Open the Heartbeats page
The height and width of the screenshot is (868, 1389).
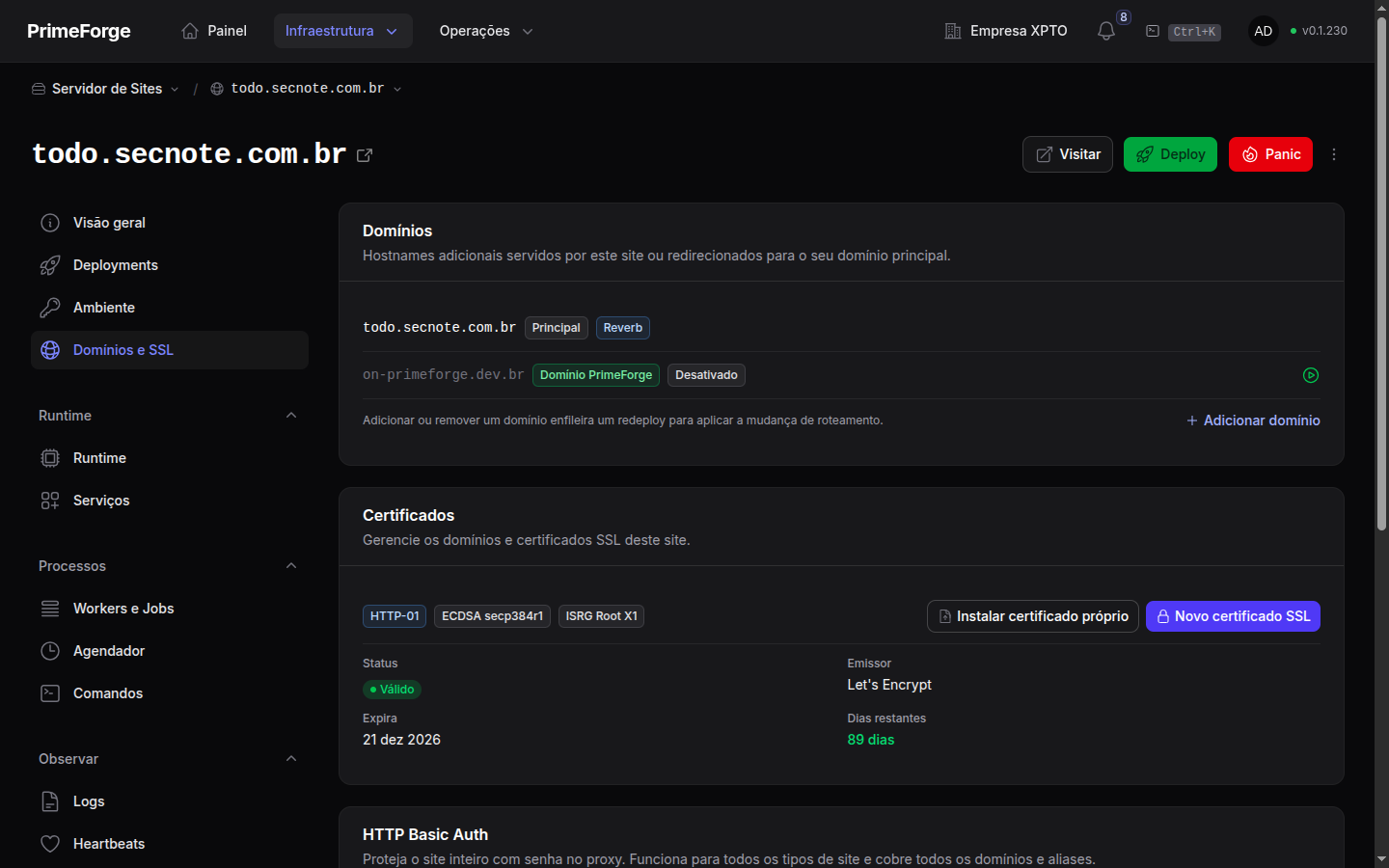point(170,844)
